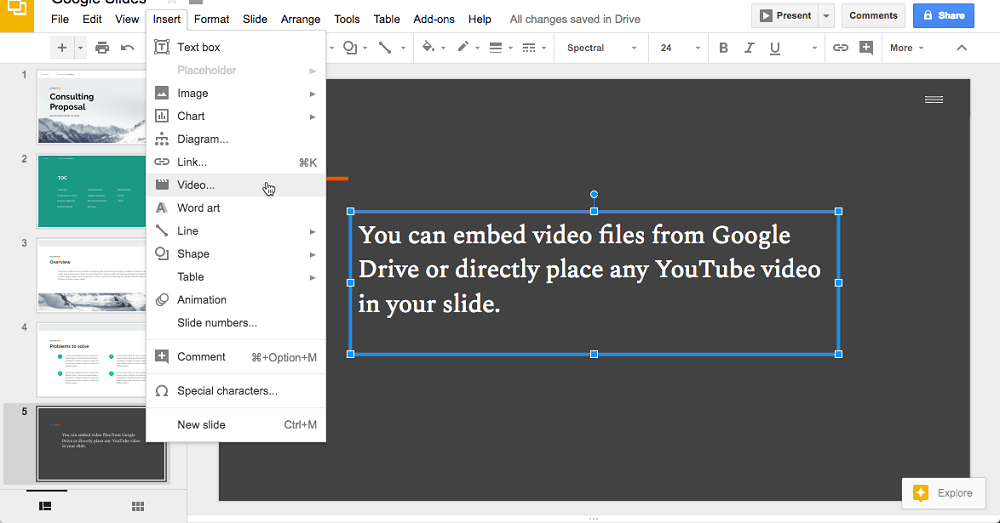Screen dimensions: 1000x523
Task: Open the border color pencil picker
Action: [x=464, y=47]
